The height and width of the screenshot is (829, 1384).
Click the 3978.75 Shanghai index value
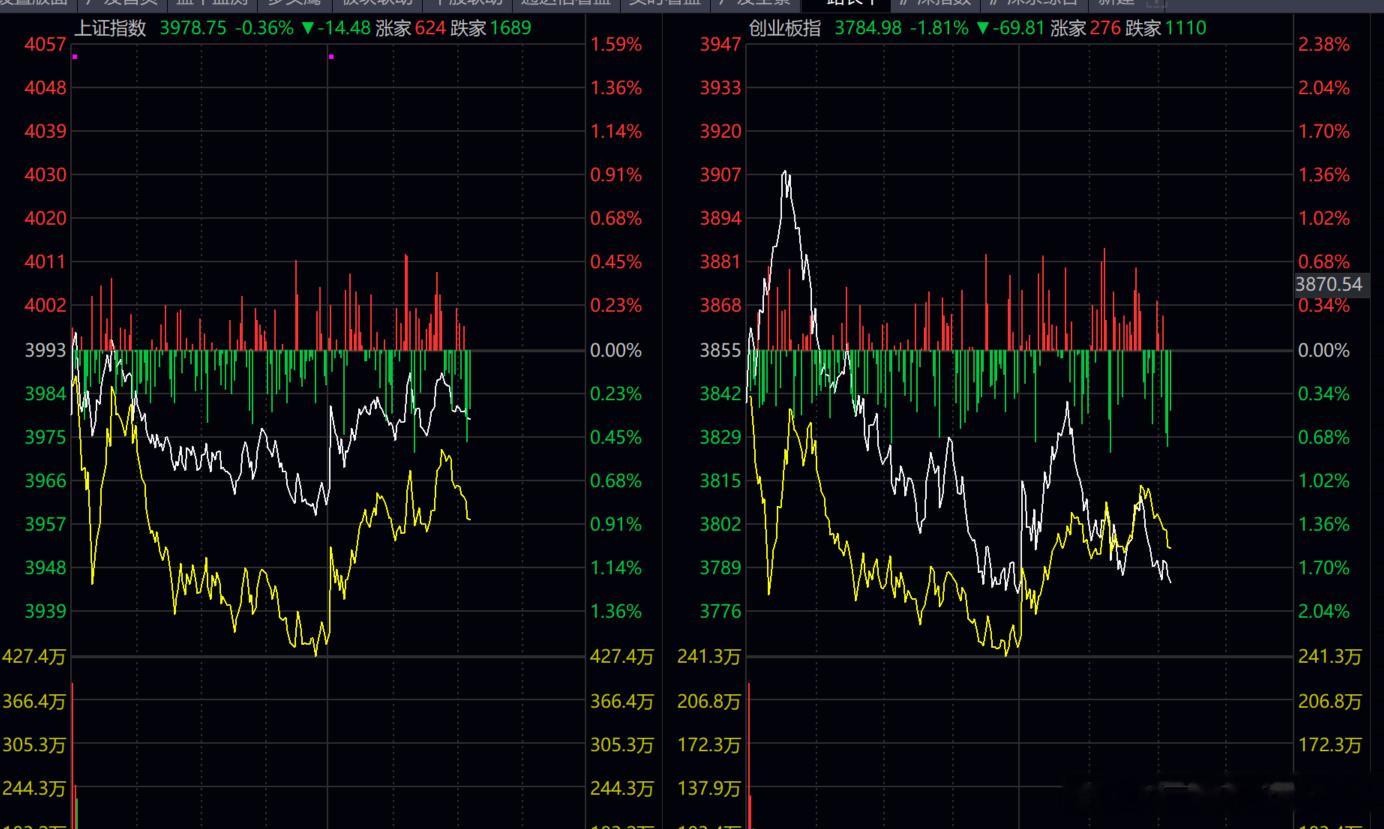(x=193, y=28)
